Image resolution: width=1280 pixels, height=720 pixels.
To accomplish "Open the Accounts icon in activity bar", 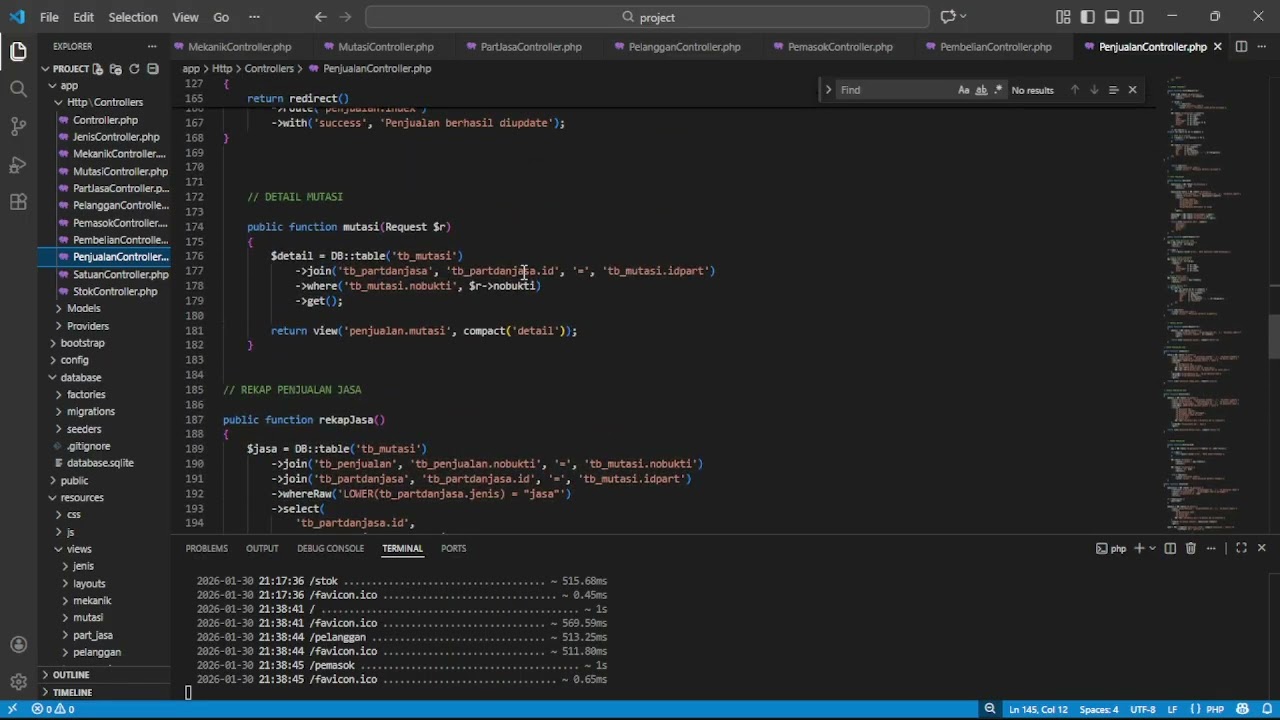I will [18, 645].
